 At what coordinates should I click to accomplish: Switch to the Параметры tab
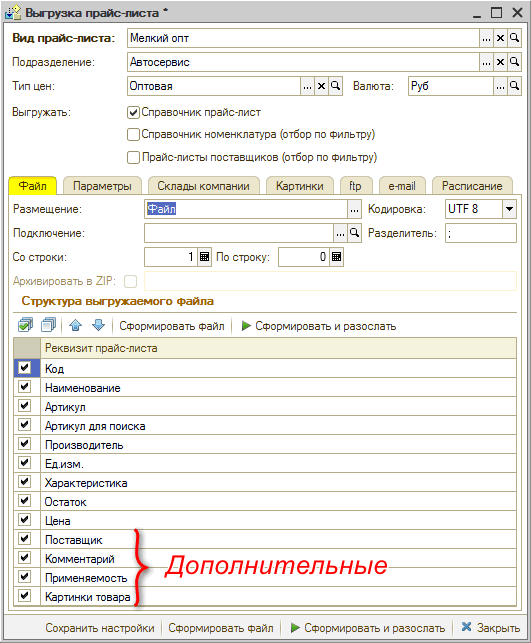tap(102, 186)
